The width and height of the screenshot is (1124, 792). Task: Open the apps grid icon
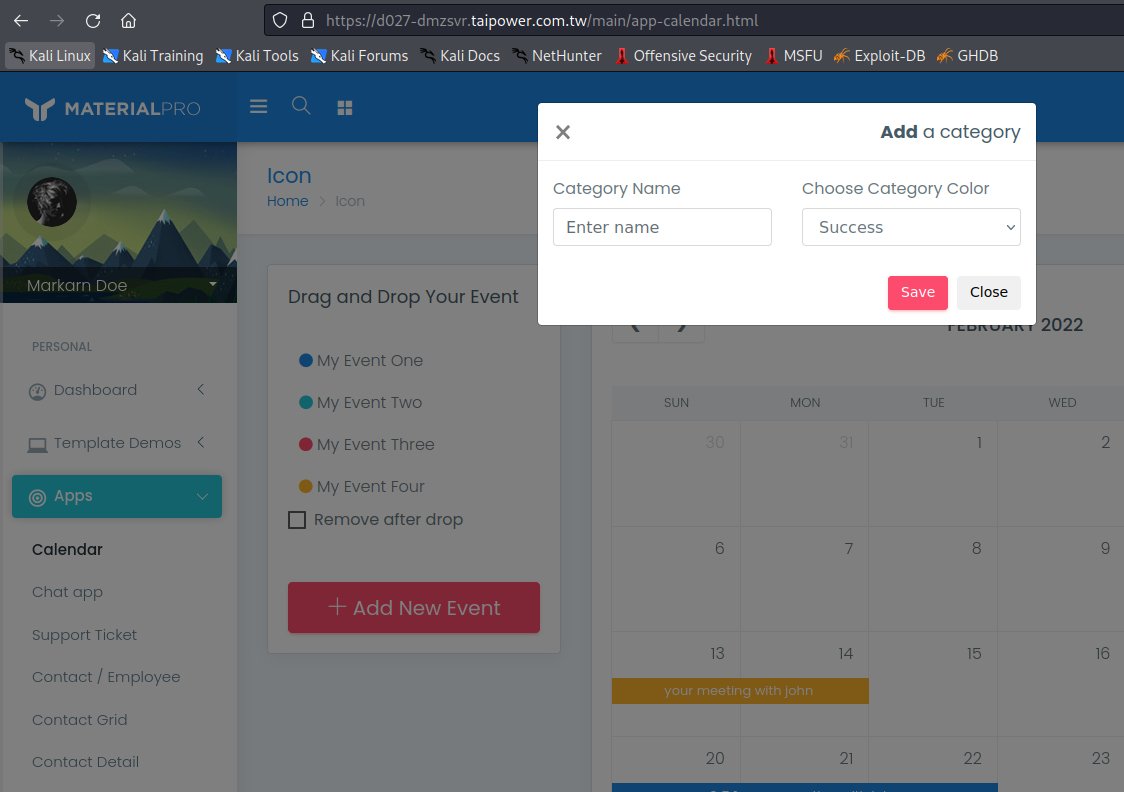(x=345, y=108)
